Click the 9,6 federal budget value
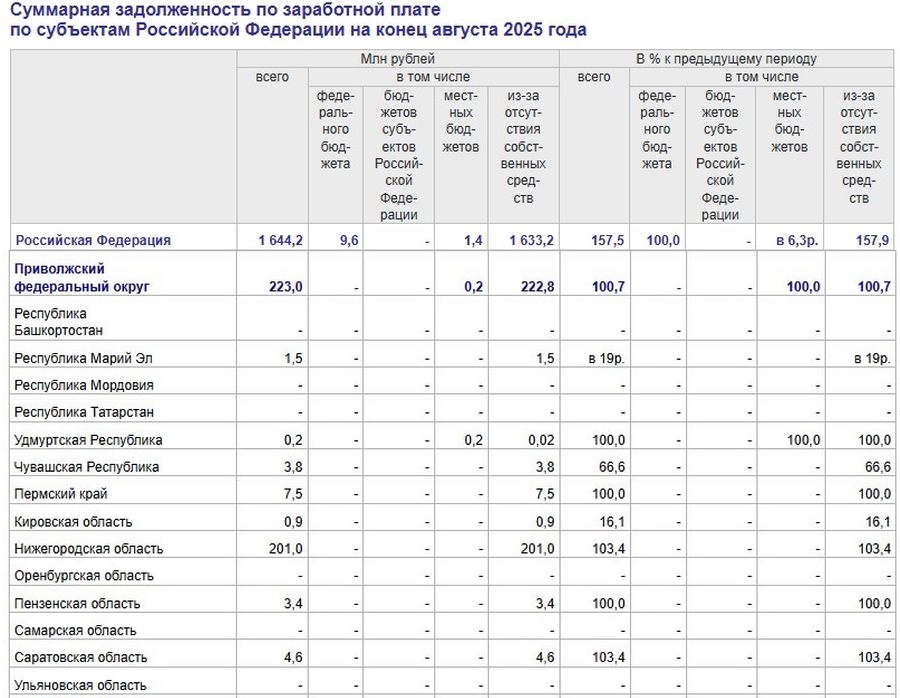This screenshot has width=900, height=698. (348, 240)
